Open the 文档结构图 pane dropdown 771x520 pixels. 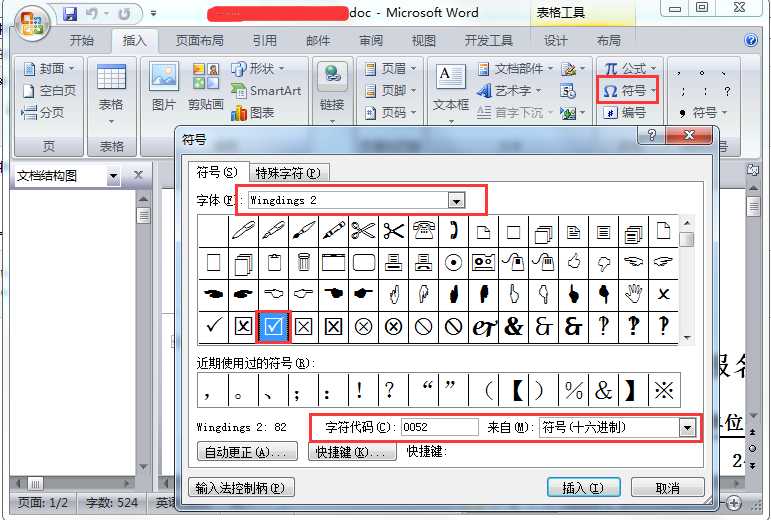coord(114,175)
